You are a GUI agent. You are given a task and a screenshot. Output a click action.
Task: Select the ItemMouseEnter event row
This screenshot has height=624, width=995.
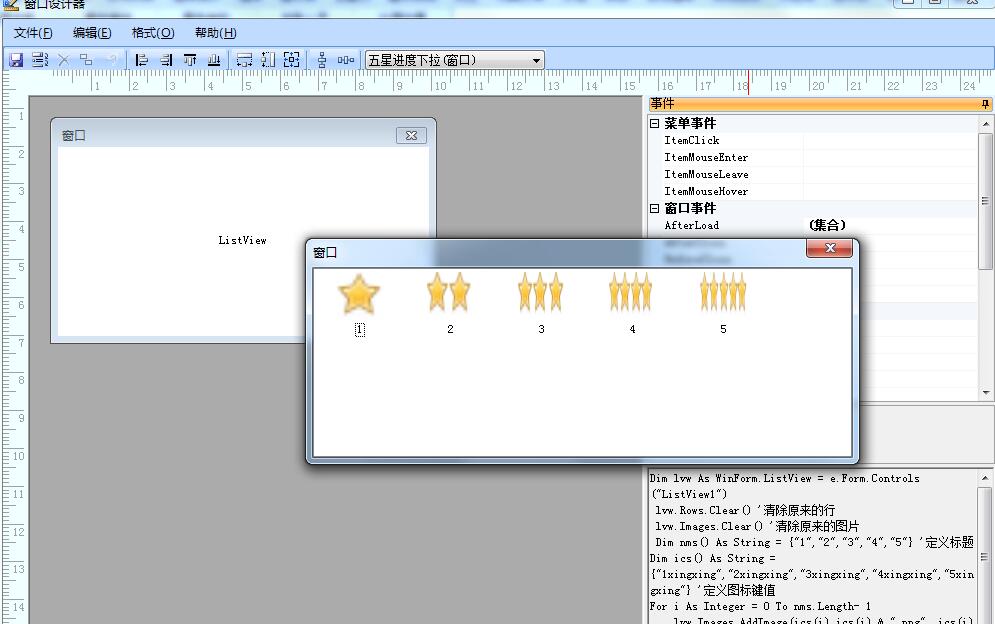click(x=813, y=157)
